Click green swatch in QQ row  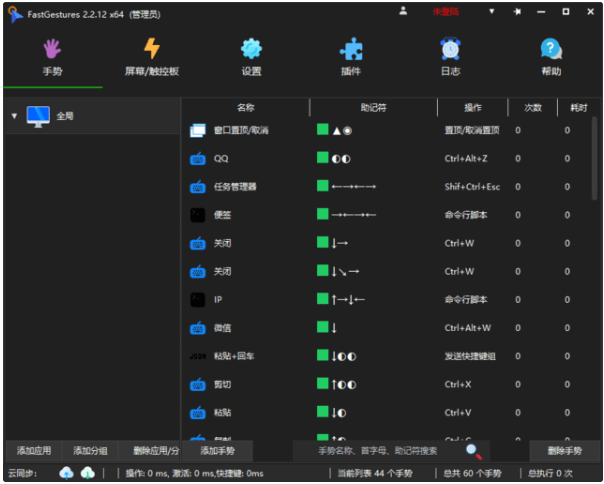coord(322,158)
